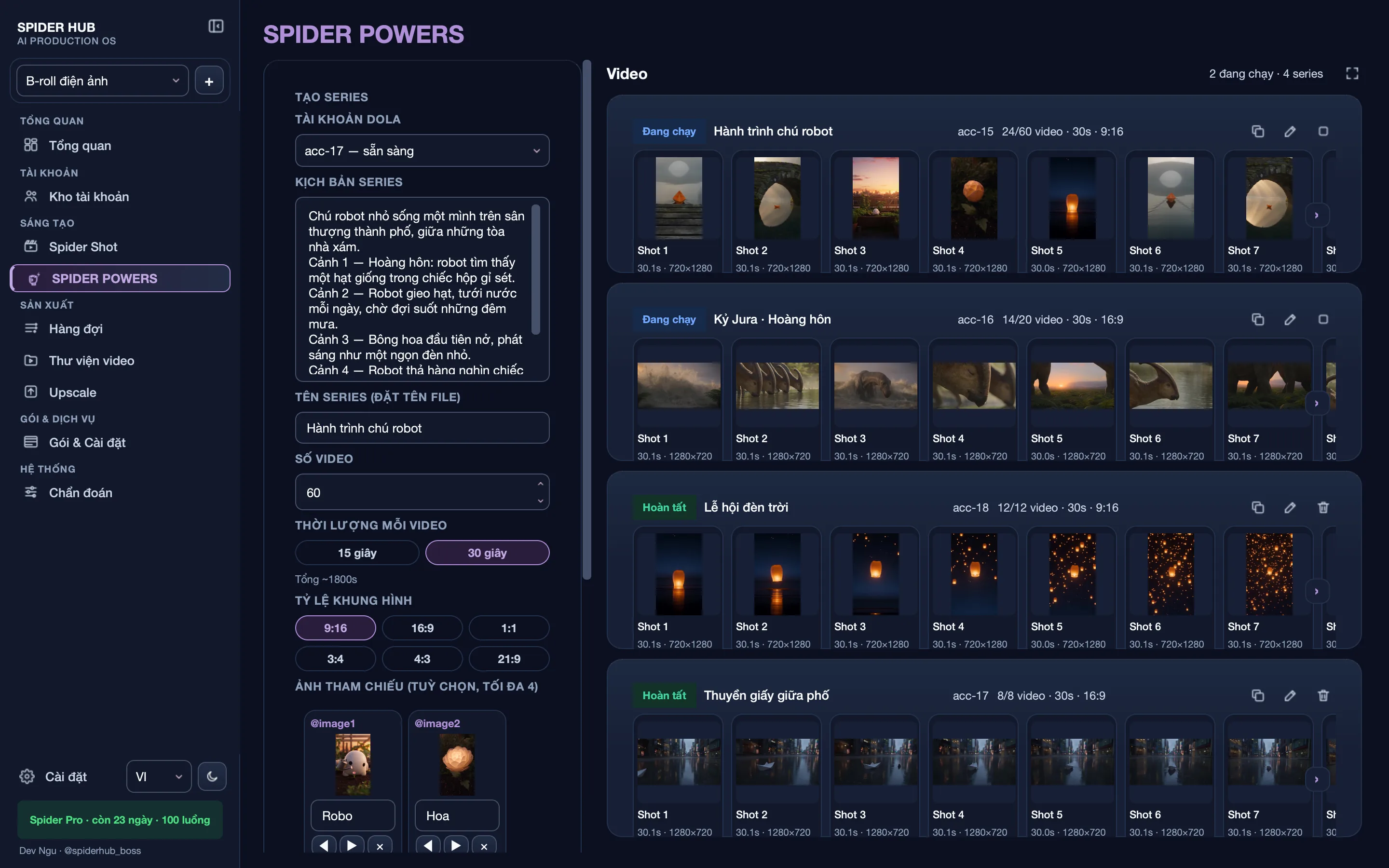The width and height of the screenshot is (1389, 868).
Task: Edit the Hành trình chú robot series
Action: [1290, 132]
